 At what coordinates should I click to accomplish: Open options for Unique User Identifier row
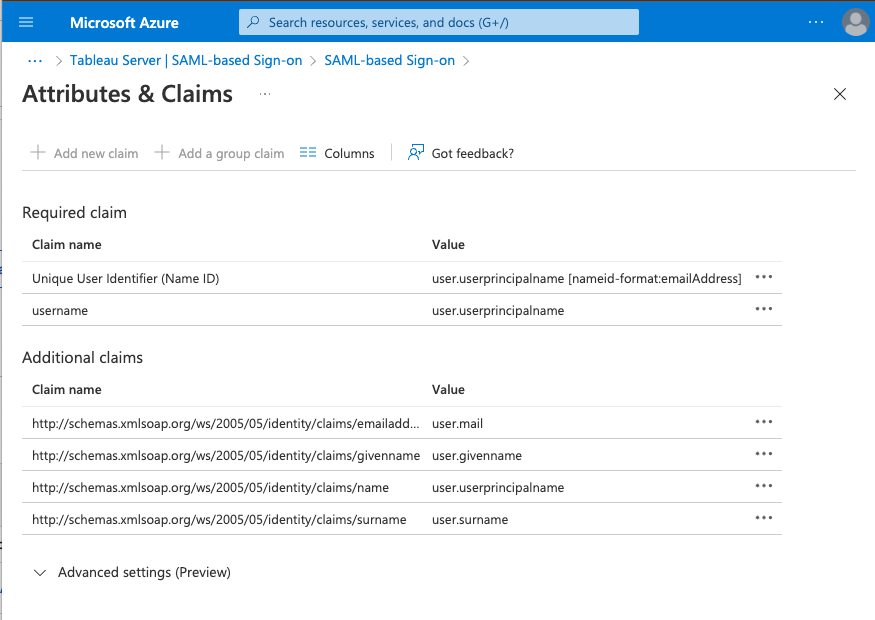point(764,277)
